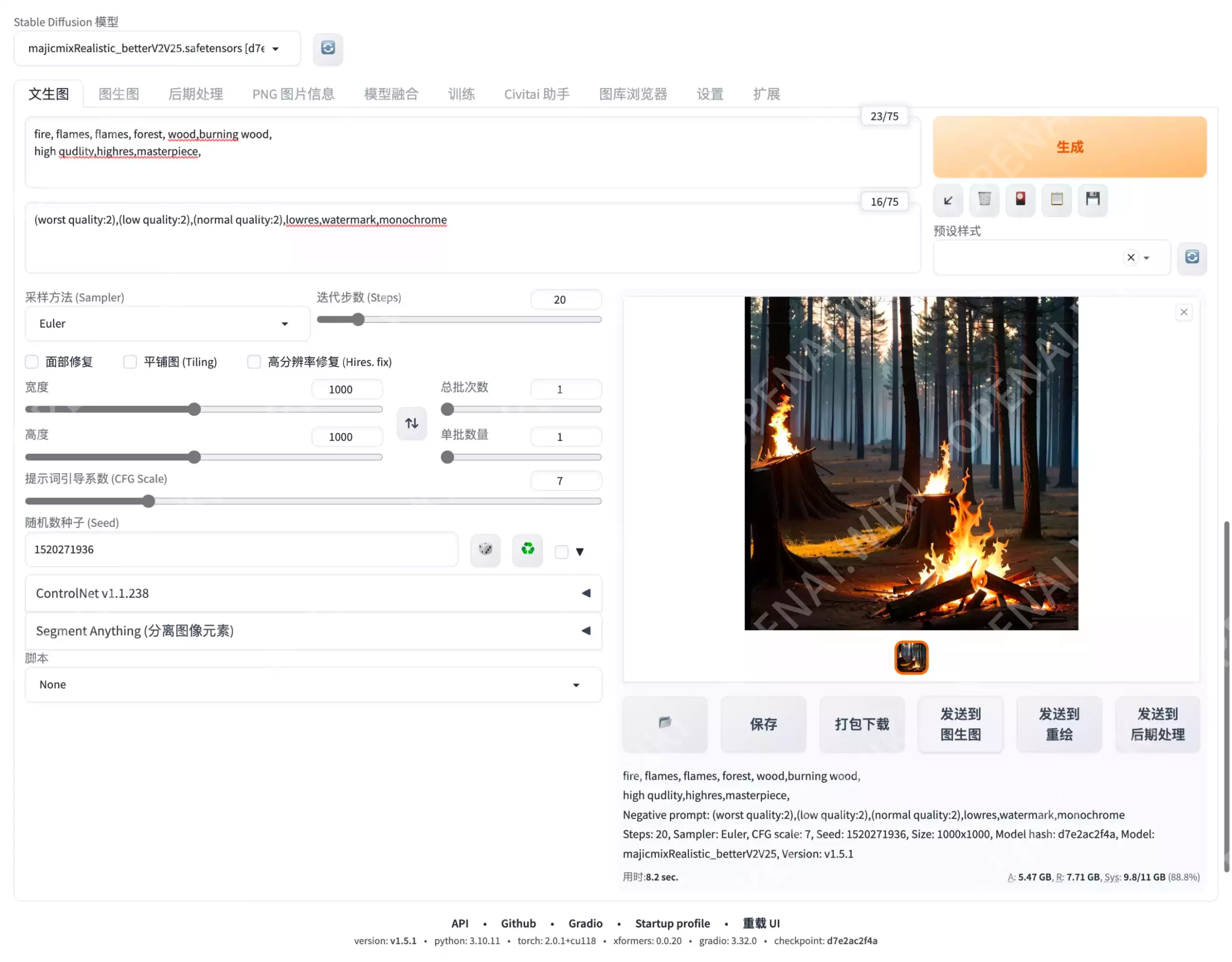Toggle the Tiling (平铺图) checkbox

coord(130,362)
